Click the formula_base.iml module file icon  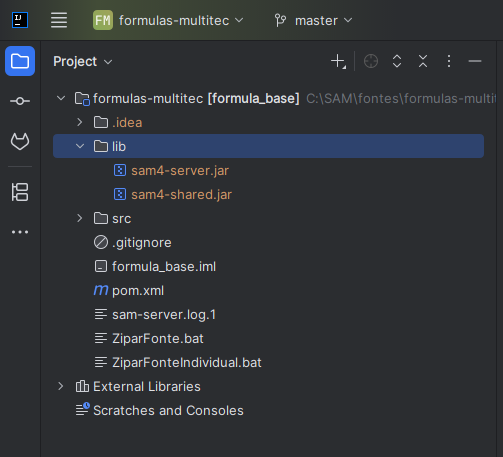point(101,266)
